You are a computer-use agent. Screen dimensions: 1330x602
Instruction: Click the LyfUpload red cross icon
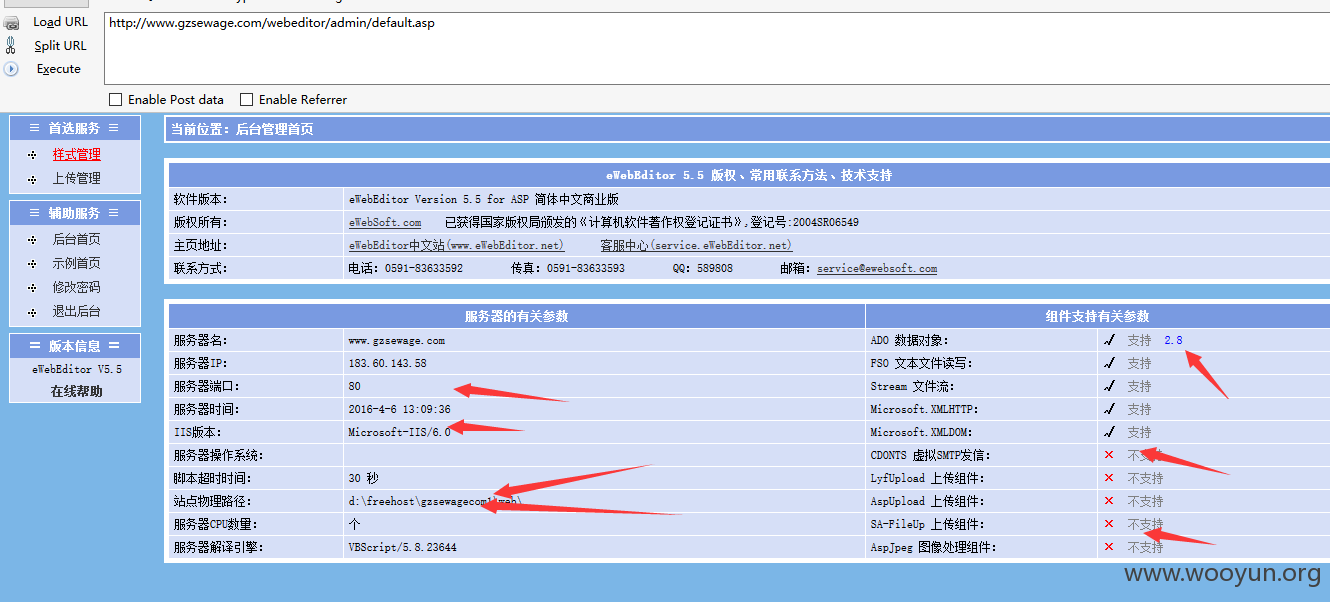click(x=1109, y=478)
